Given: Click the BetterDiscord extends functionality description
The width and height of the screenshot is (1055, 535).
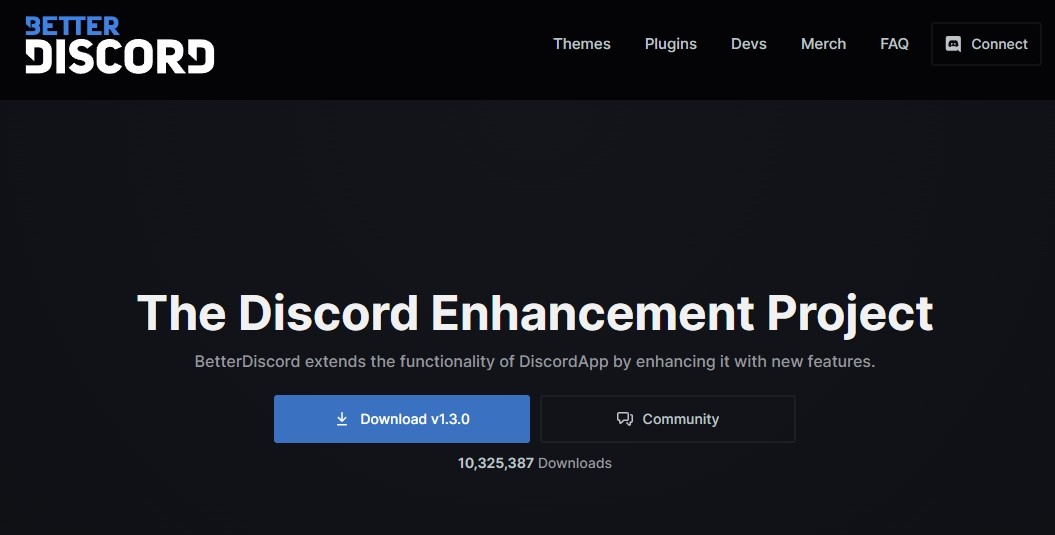Looking at the screenshot, I should tap(535, 361).
